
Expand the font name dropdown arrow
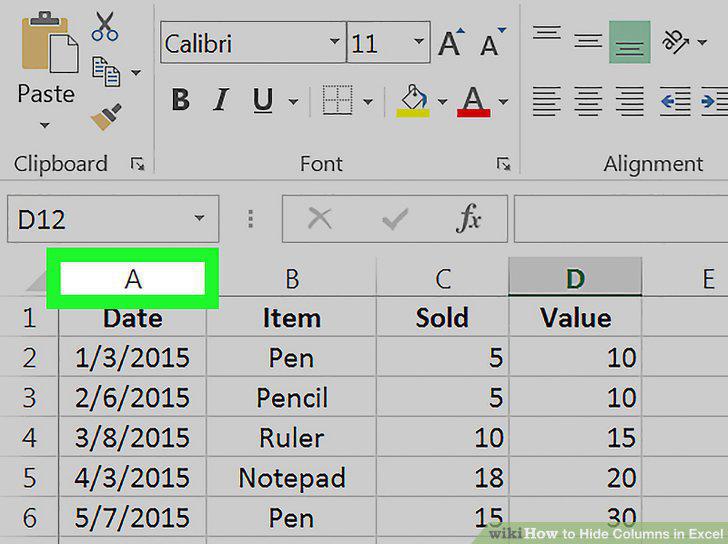pyautogui.click(x=334, y=42)
